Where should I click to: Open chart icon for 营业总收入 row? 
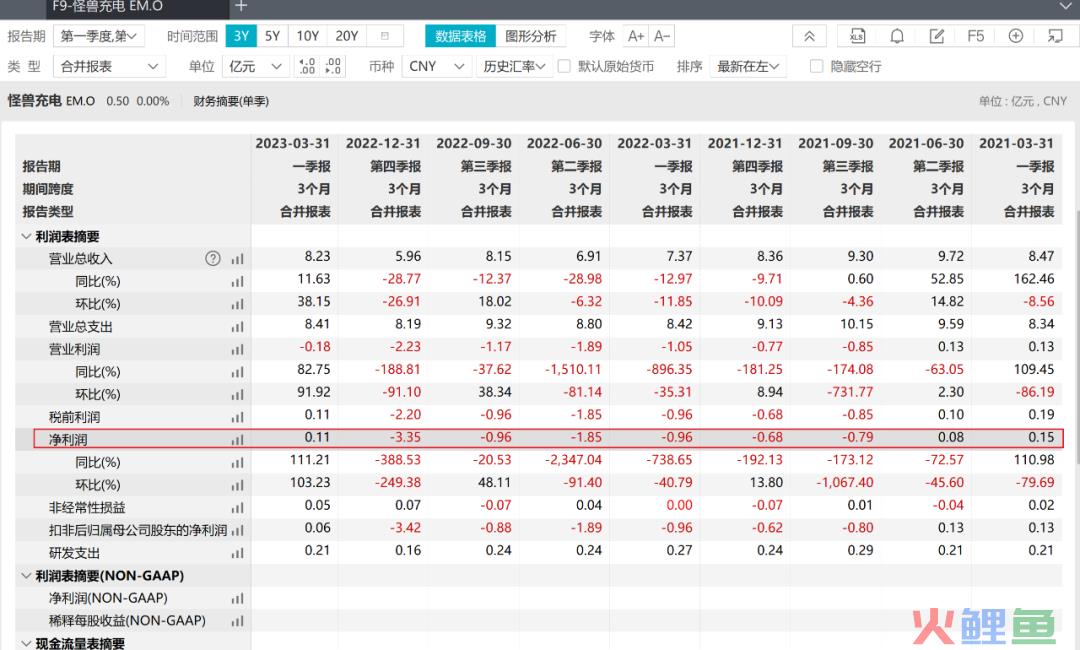pos(238,259)
